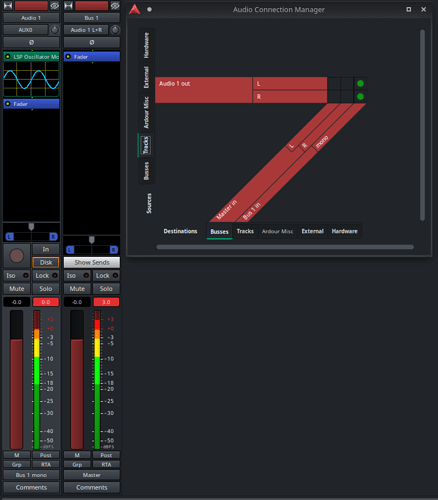Image resolution: width=438 pixels, height=500 pixels.
Task: Solo the Audio 1 track
Action: [x=46, y=289]
